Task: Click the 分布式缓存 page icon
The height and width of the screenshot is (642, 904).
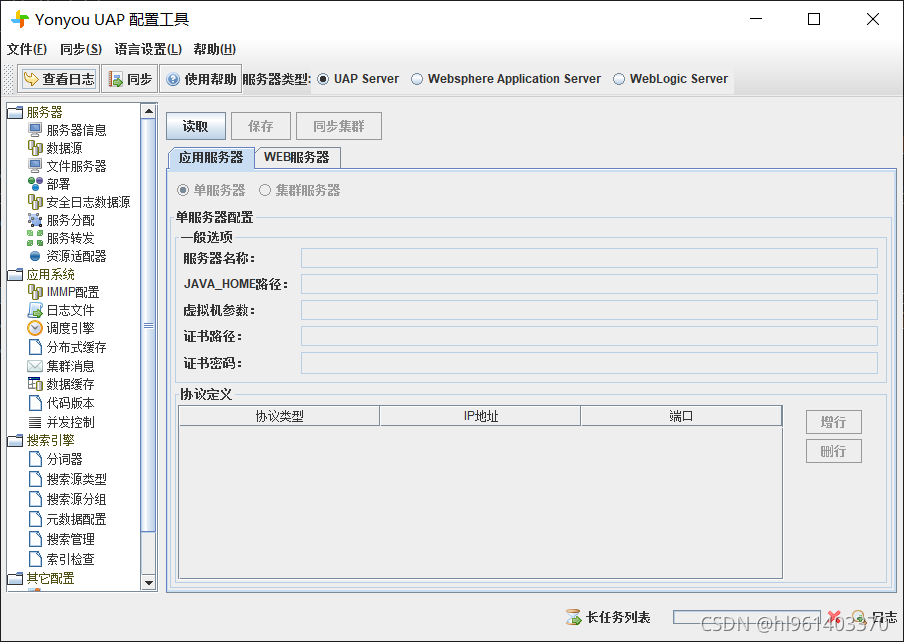Action: [35, 347]
